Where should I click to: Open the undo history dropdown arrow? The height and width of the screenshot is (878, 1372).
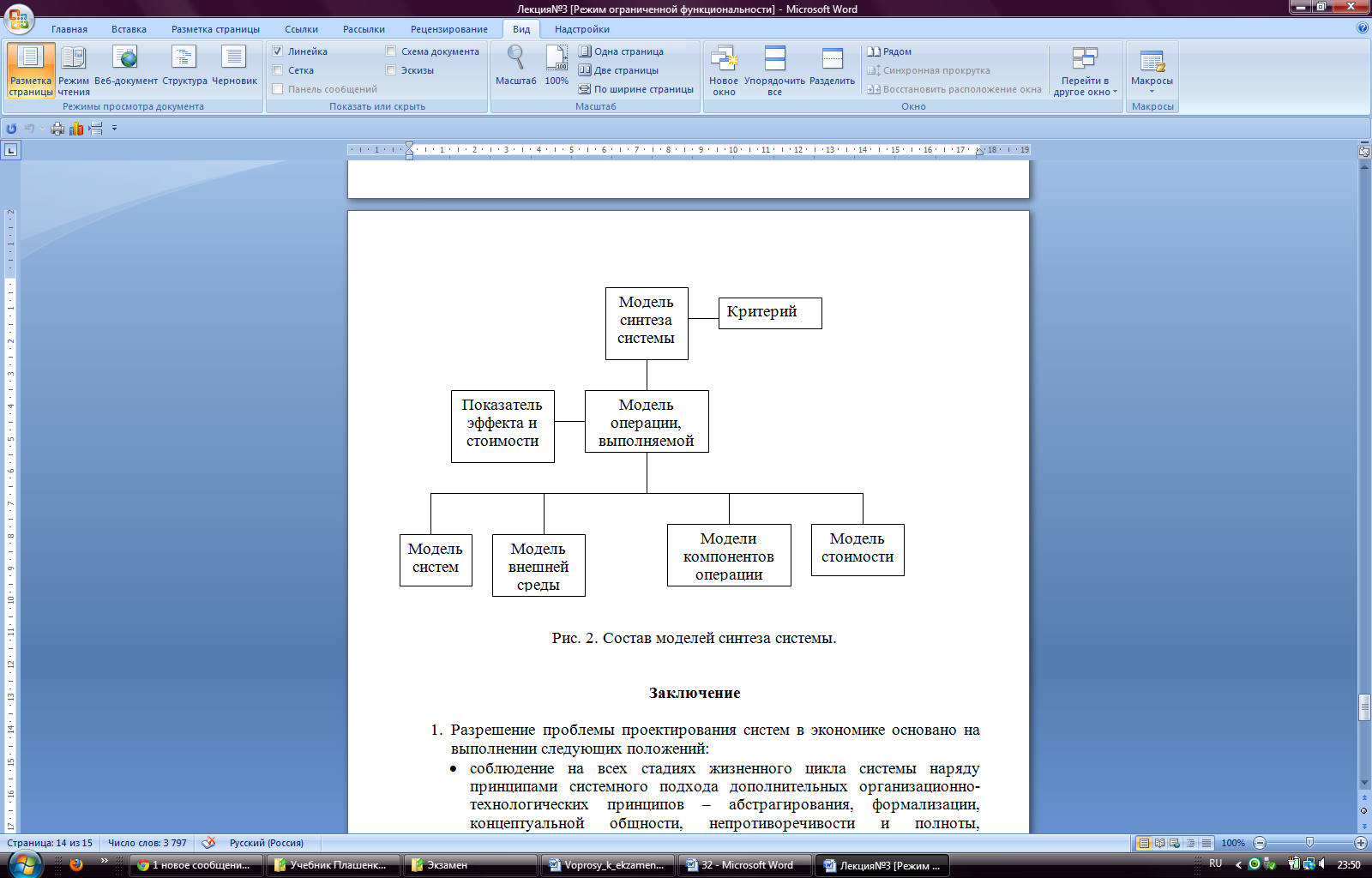point(41,129)
